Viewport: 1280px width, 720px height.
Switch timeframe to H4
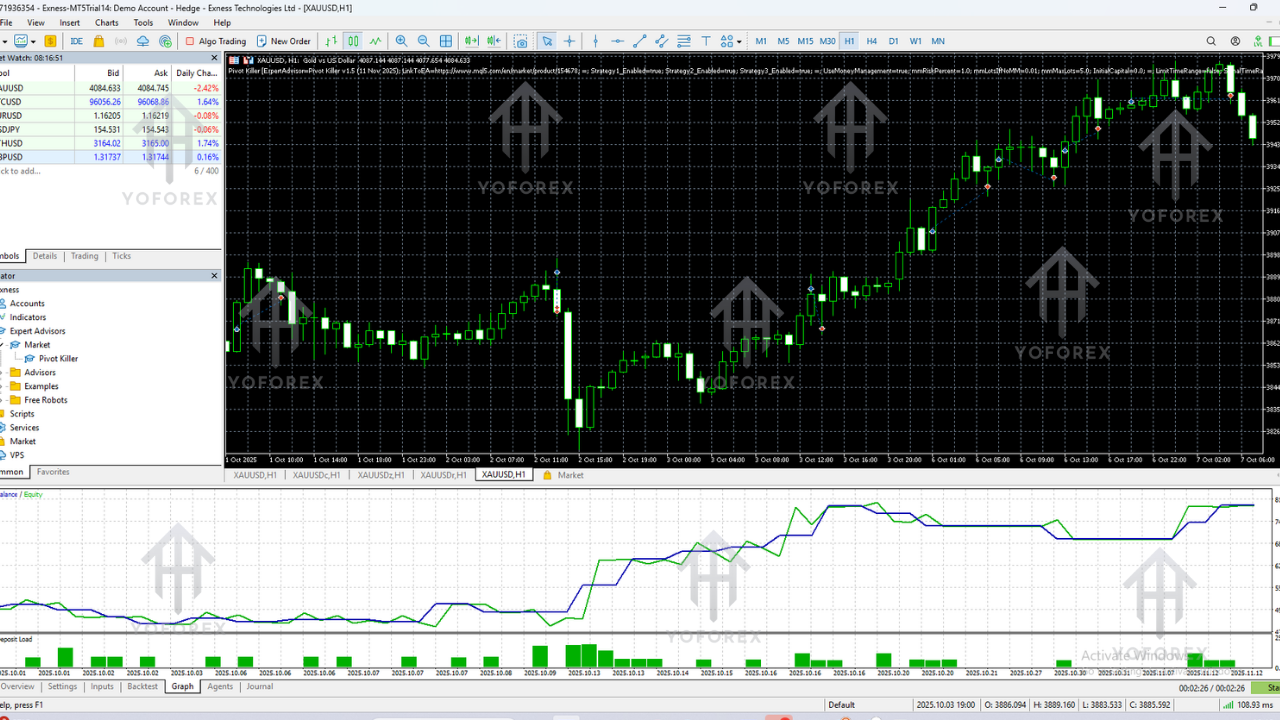[x=871, y=41]
